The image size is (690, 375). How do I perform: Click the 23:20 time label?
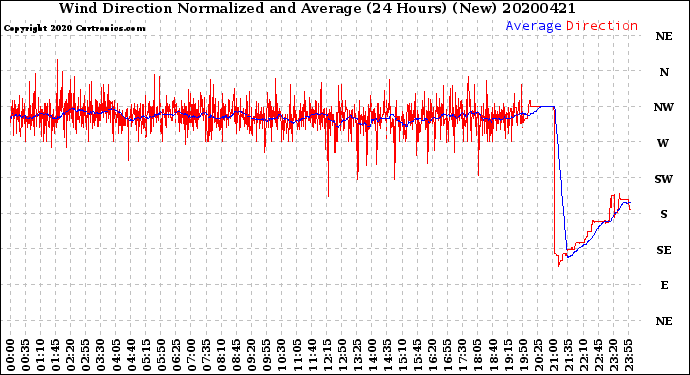point(613,355)
